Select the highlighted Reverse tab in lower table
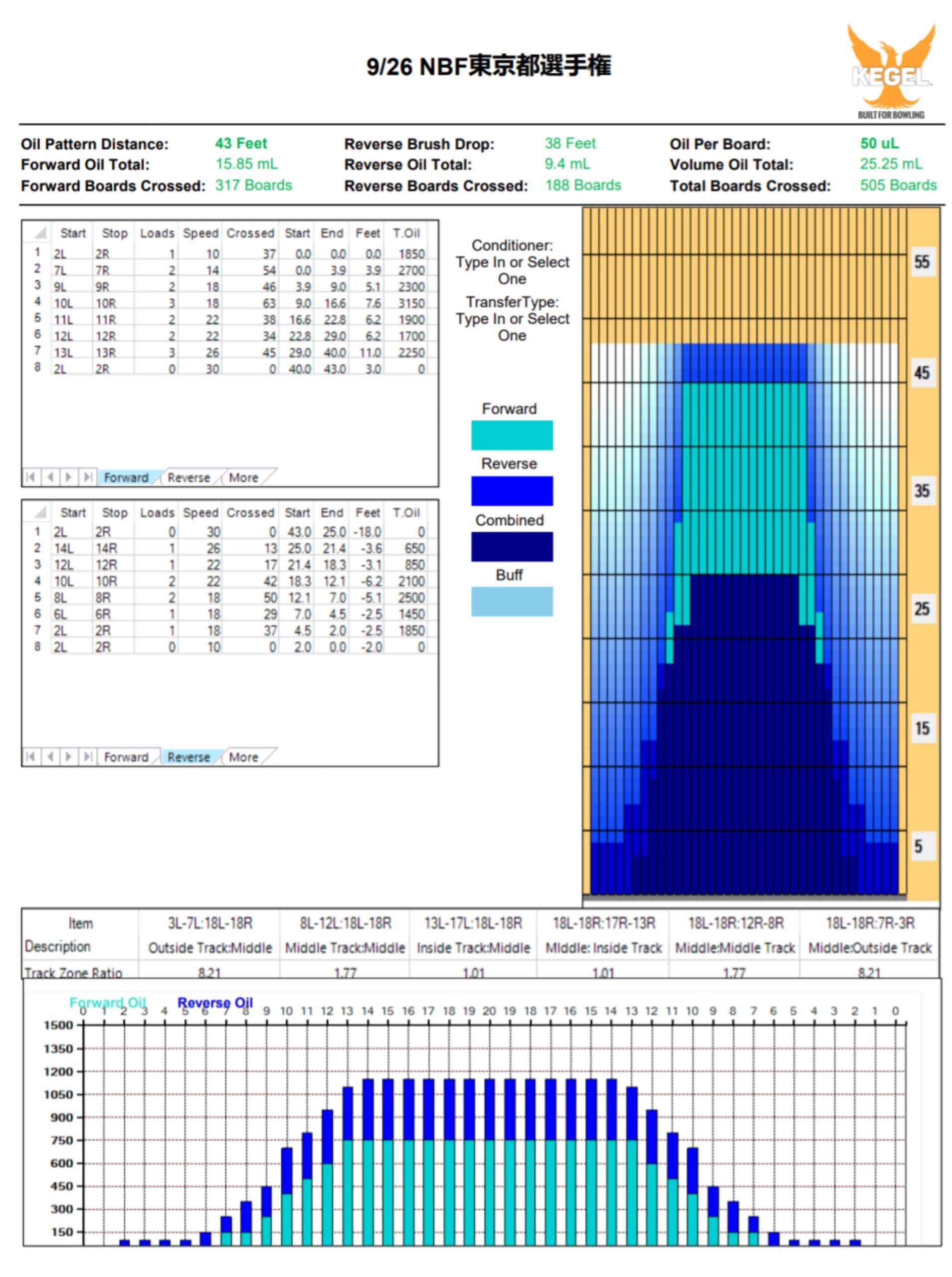 coord(189,757)
